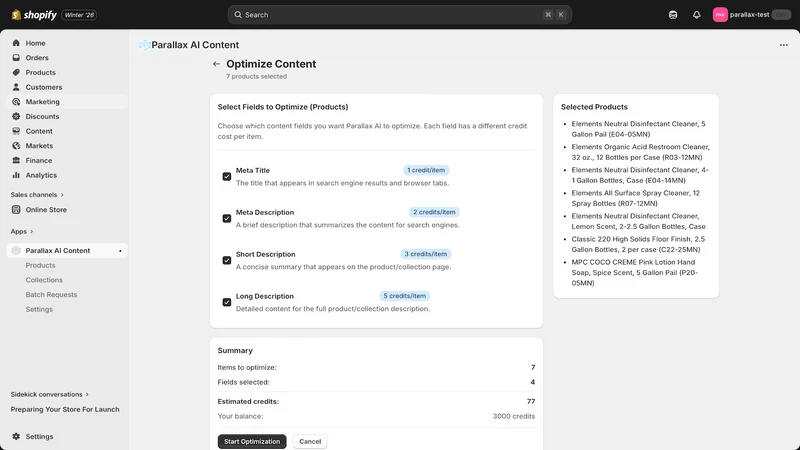Click Start Optimization button
The height and width of the screenshot is (450, 800).
[252, 441]
